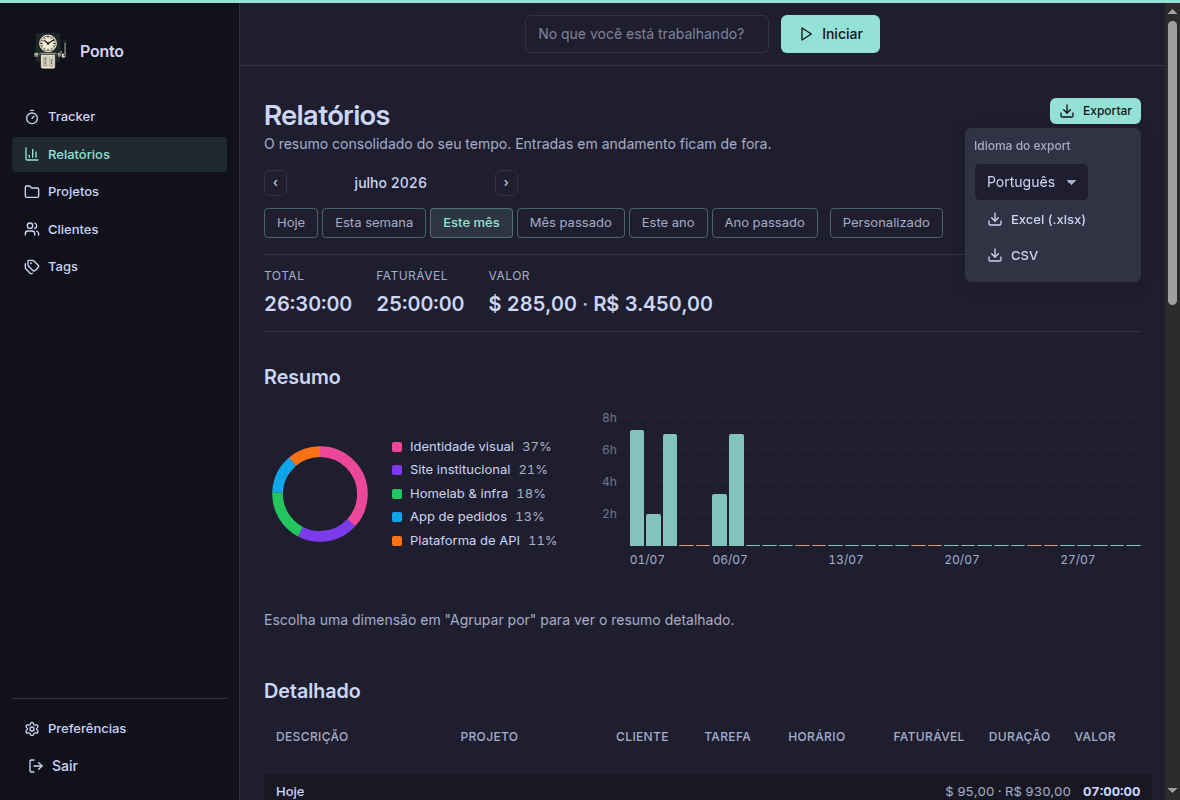Click the page vertical scrollbar

click(1172, 162)
